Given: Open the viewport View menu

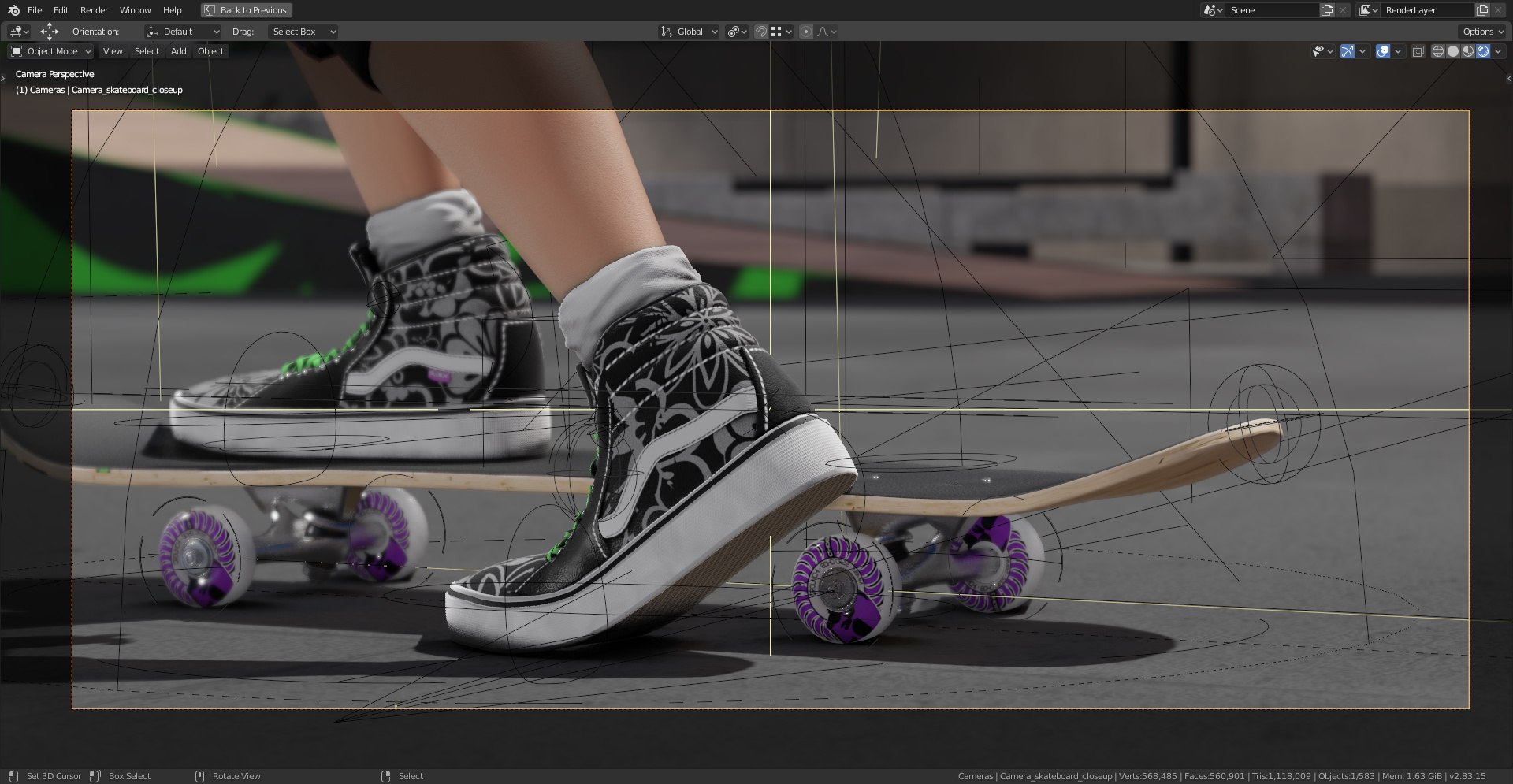Looking at the screenshot, I should 113,51.
